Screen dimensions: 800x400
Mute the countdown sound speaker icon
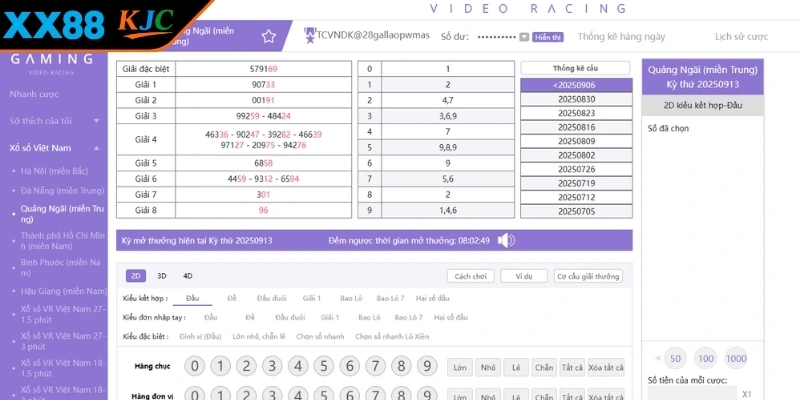[x=507, y=240]
